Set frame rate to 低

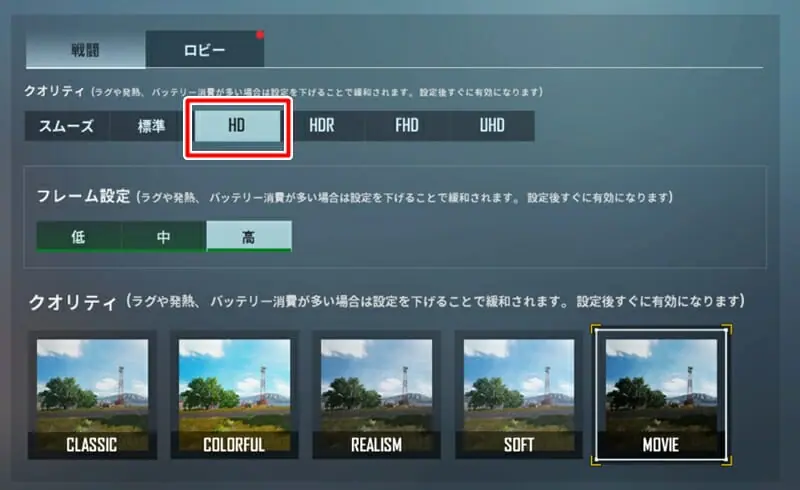coord(79,236)
